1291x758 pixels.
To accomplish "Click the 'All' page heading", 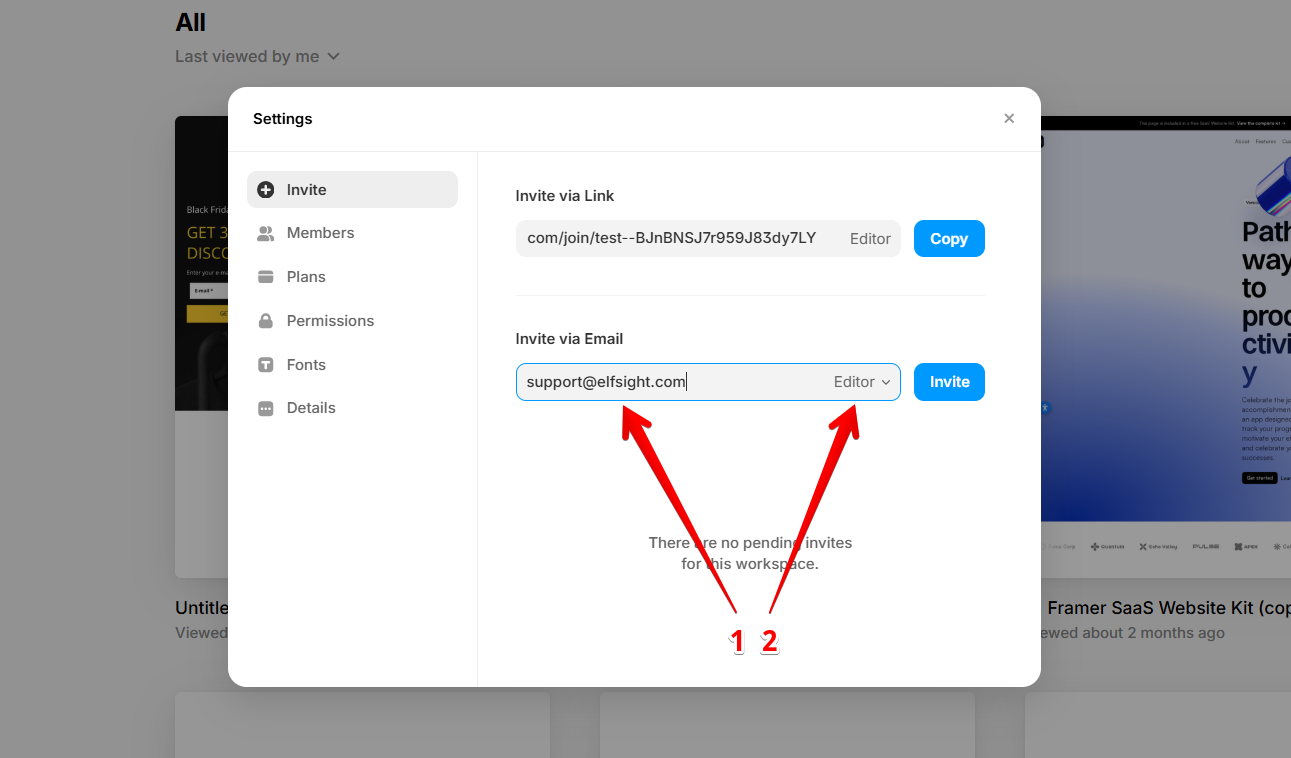I will point(190,22).
